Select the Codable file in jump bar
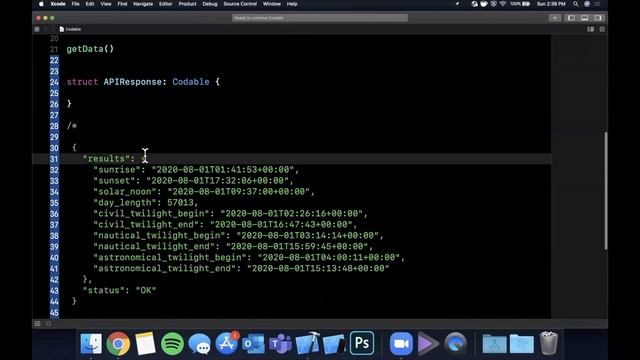The width and height of the screenshot is (640, 360). (x=70, y=29)
